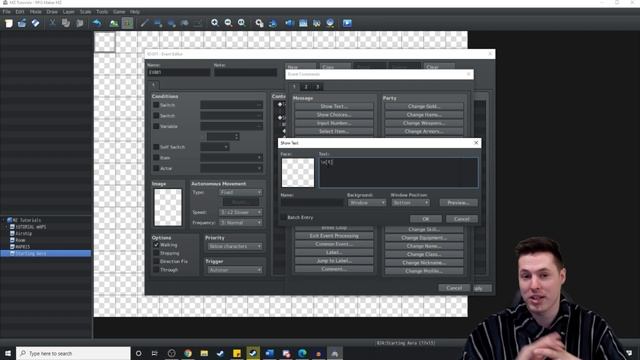Click the Show Choices command button
Screen dimensions: 640x360
(x=333, y=115)
